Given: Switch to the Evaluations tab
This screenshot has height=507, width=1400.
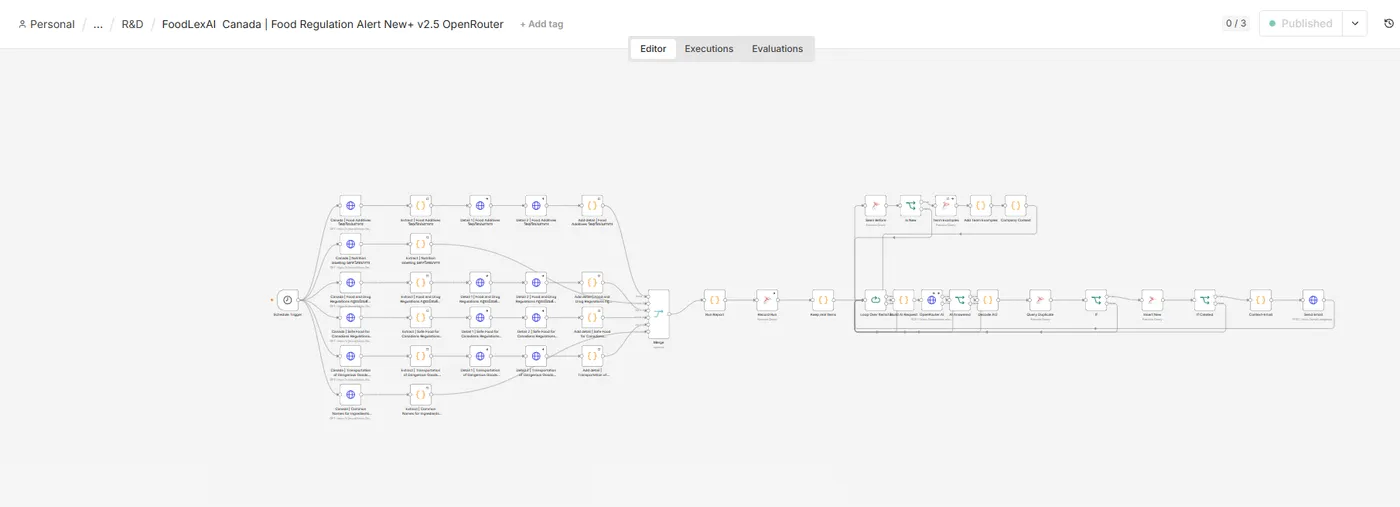Looking at the screenshot, I should 777,48.
